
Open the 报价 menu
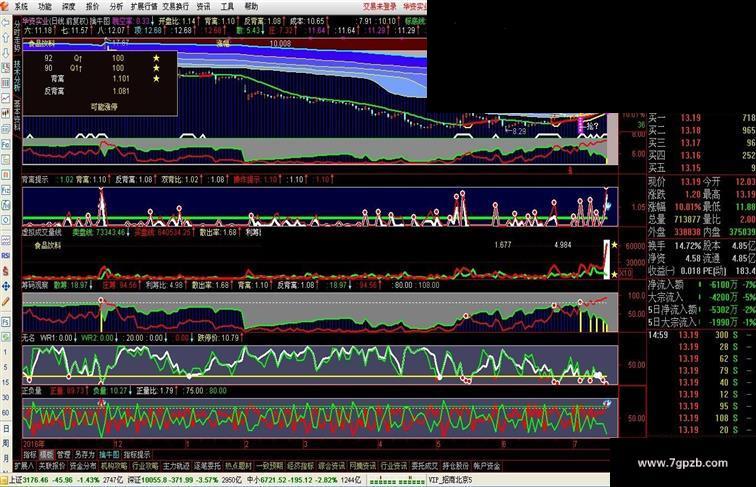point(92,7)
